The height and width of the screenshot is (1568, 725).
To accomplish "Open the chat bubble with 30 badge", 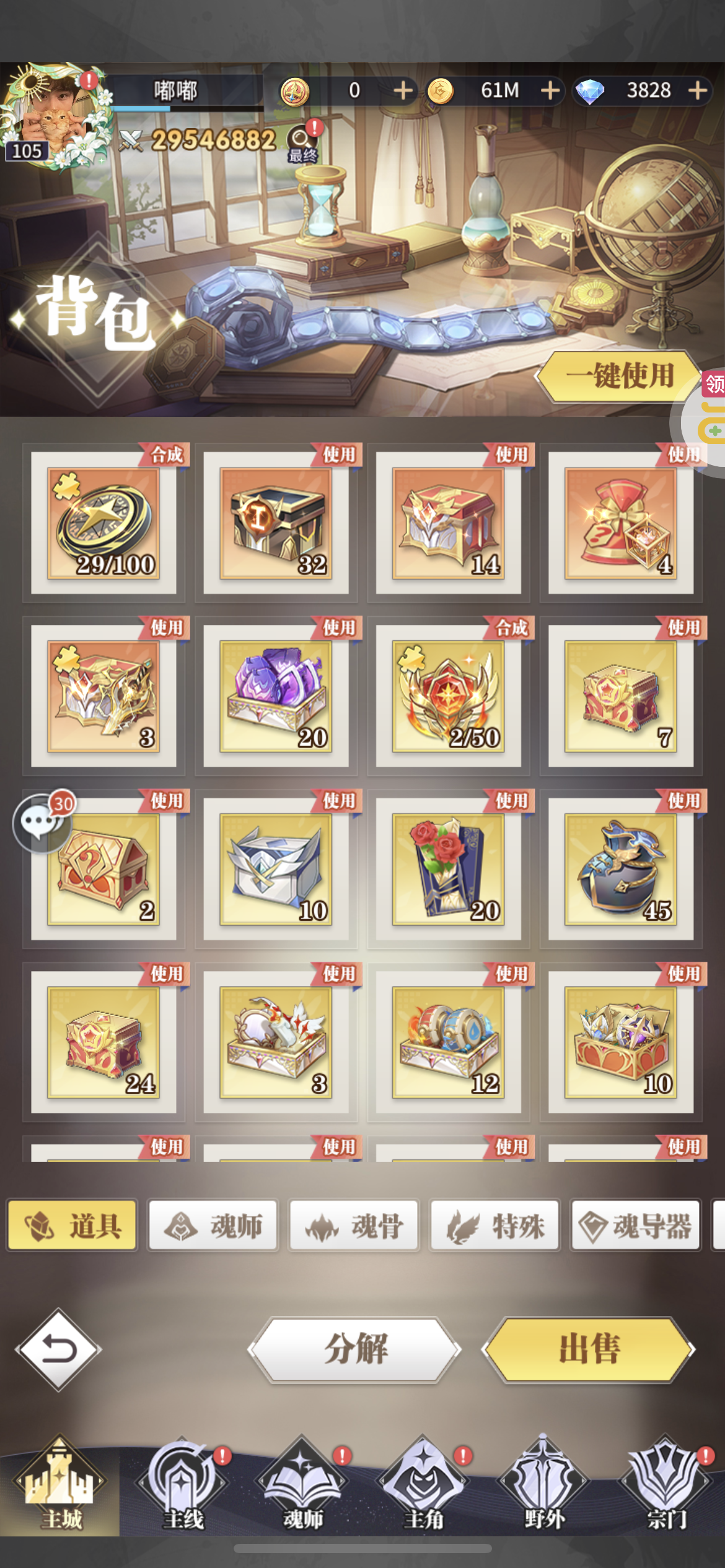I will pyautogui.click(x=42, y=822).
